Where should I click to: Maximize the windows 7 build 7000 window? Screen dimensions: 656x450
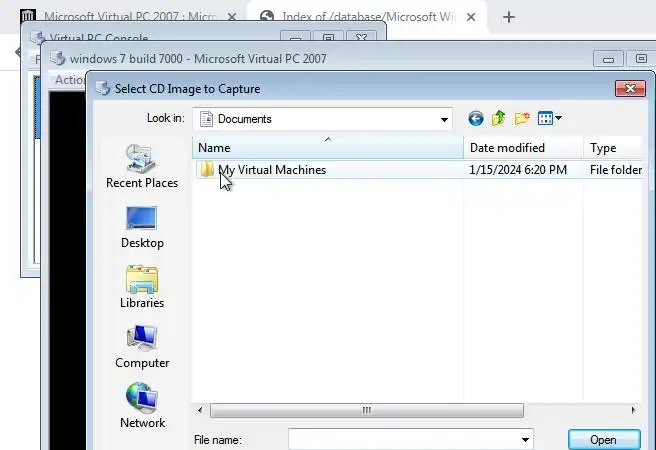click(640, 59)
